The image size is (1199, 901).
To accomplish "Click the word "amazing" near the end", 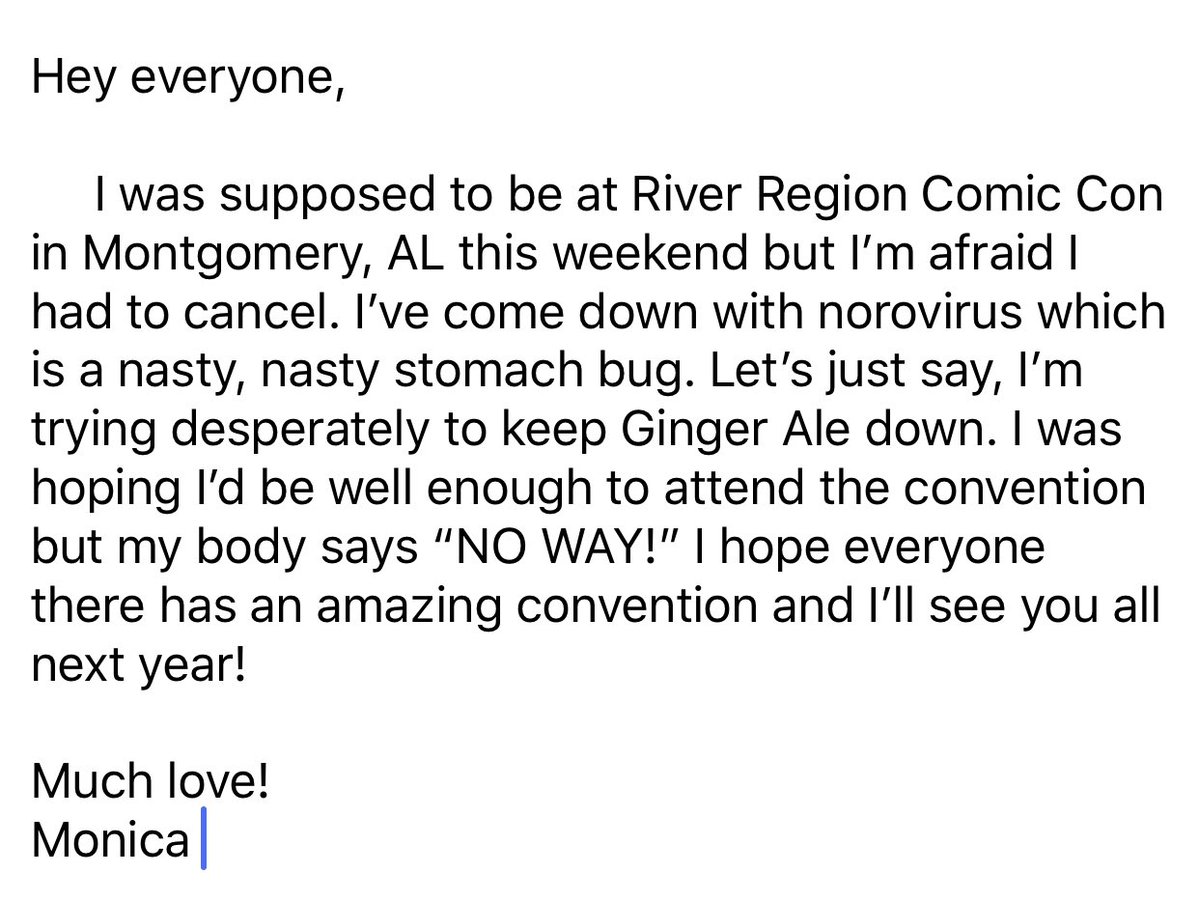I will click(x=408, y=607).
